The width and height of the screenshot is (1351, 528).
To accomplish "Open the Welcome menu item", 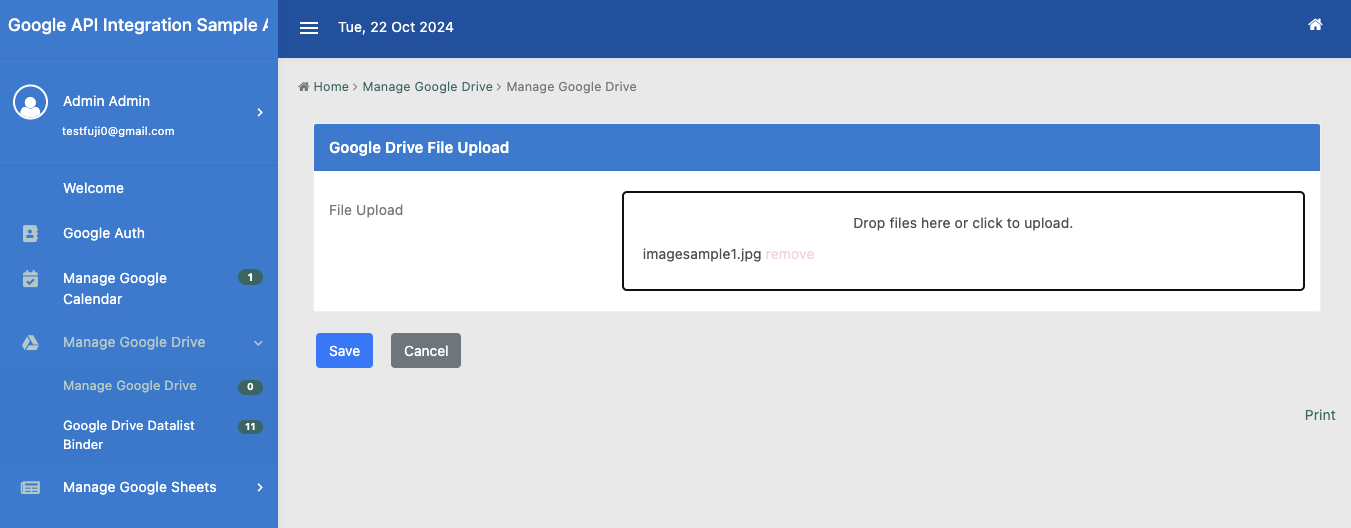I will pos(93,188).
